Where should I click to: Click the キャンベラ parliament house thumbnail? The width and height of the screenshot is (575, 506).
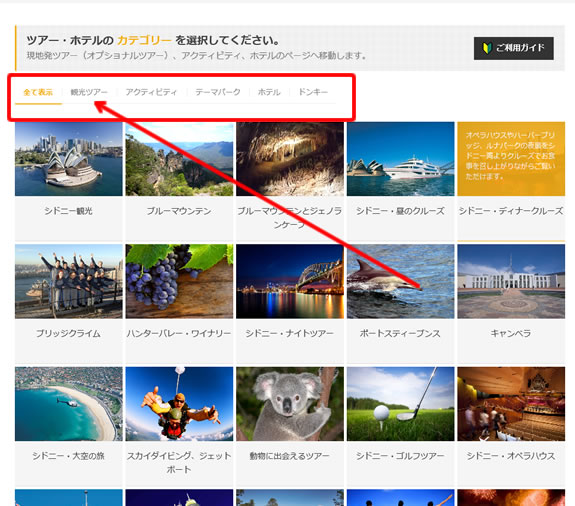[x=511, y=281]
